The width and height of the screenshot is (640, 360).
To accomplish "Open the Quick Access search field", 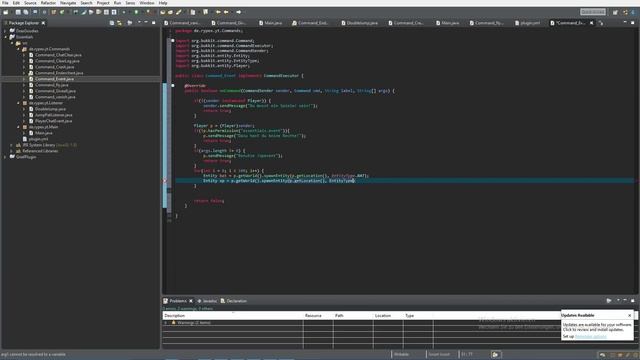I will coord(593,12).
